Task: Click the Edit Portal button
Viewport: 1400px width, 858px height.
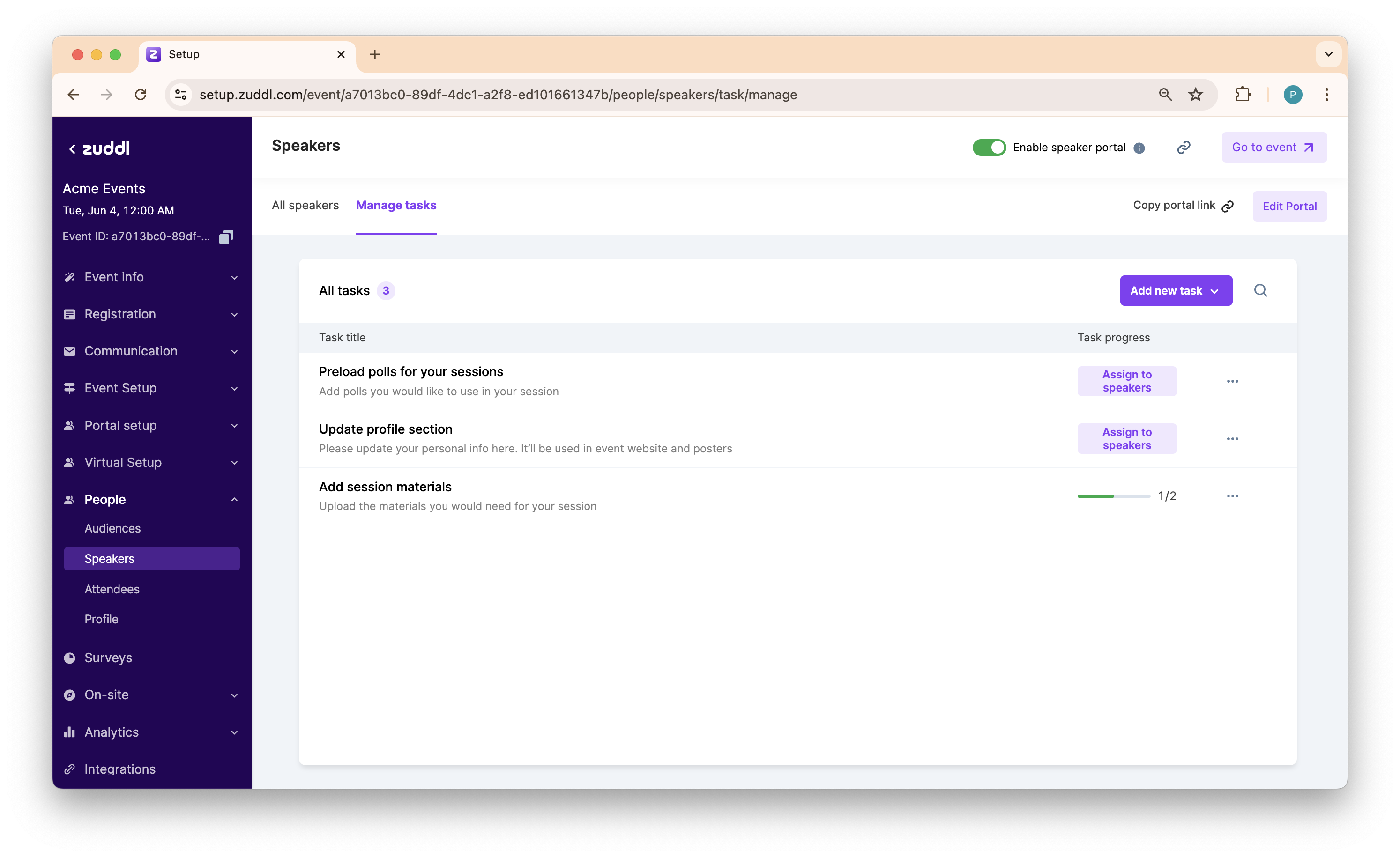Action: [1289, 207]
